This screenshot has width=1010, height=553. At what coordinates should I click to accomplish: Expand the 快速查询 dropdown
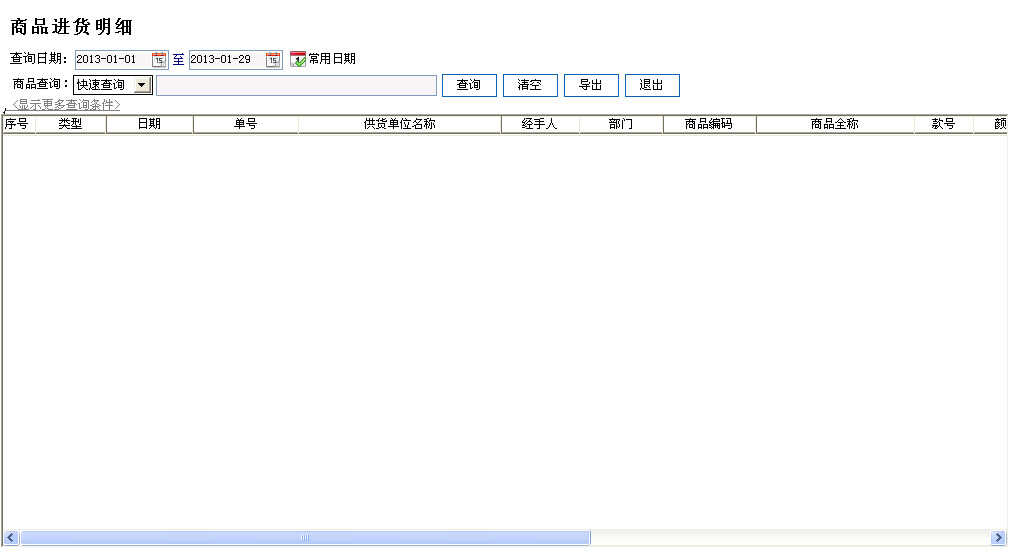[142, 85]
